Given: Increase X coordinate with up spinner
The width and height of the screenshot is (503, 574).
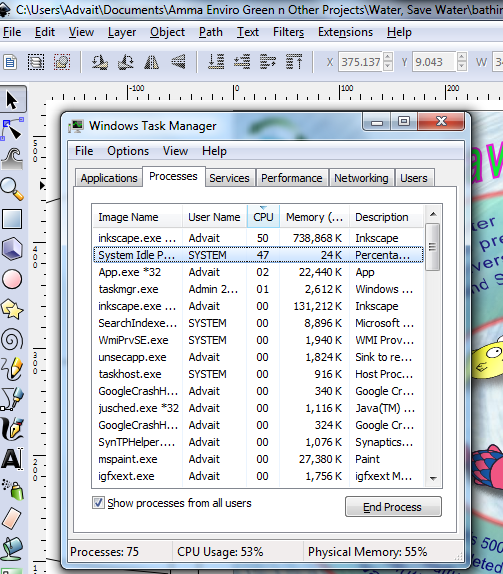Looking at the screenshot, I should 388,57.
